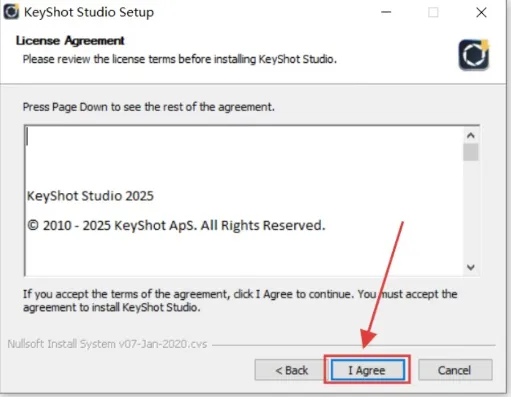Click the 'Press Page Down' instruction text

pos(149,107)
